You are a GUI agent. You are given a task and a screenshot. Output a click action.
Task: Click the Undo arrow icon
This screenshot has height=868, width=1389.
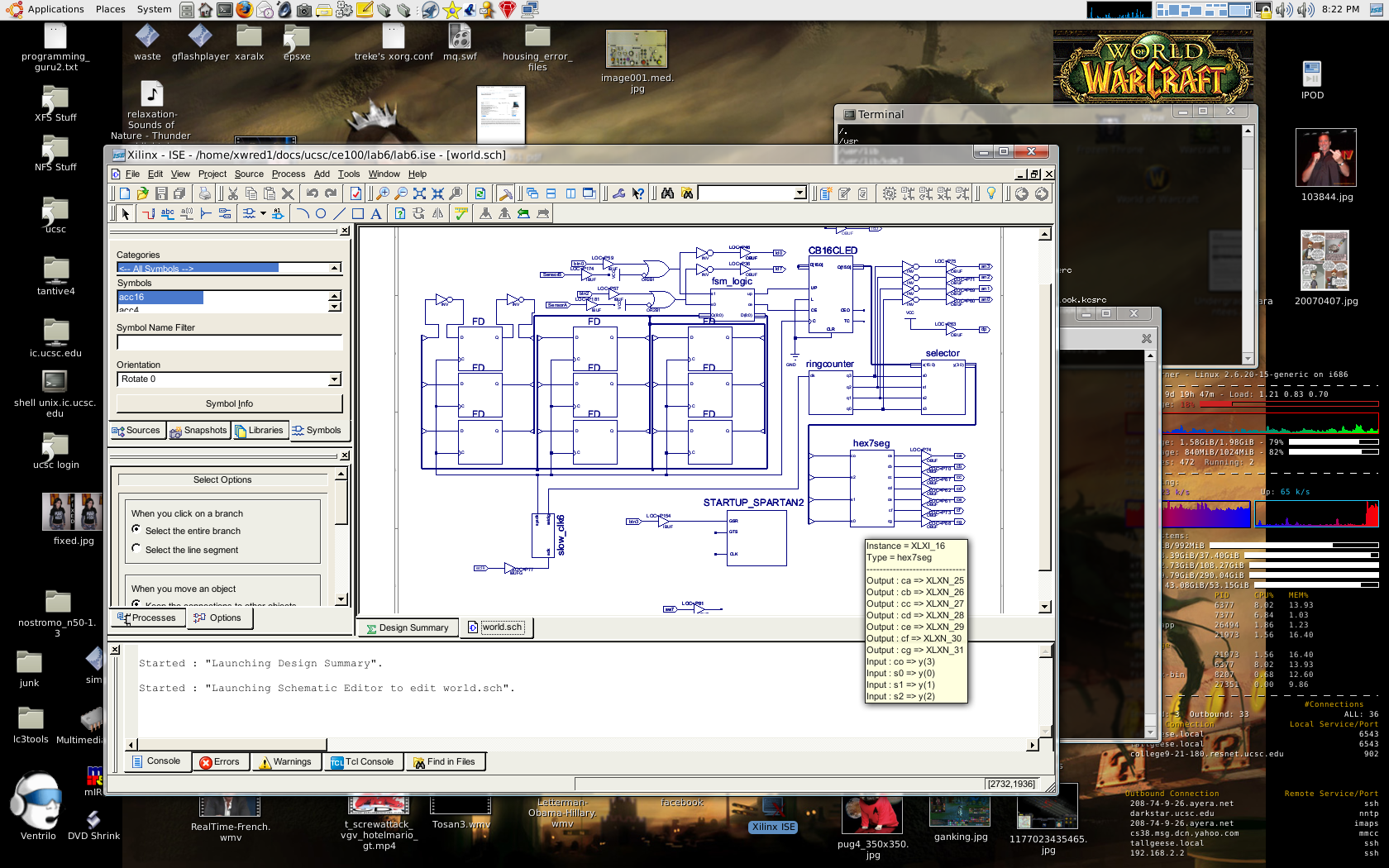312,193
